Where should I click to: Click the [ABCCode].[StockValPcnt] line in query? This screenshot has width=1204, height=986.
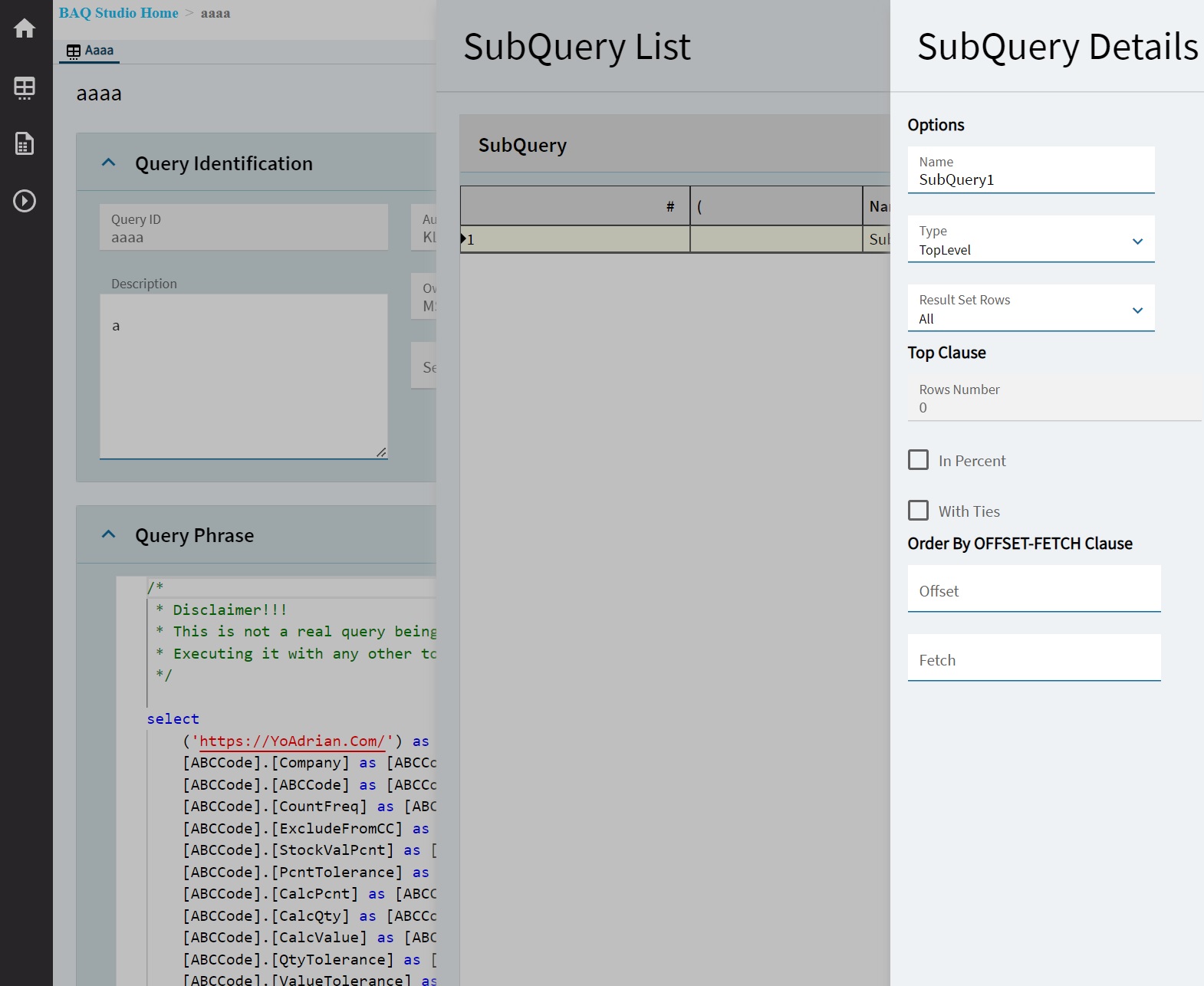(x=309, y=850)
